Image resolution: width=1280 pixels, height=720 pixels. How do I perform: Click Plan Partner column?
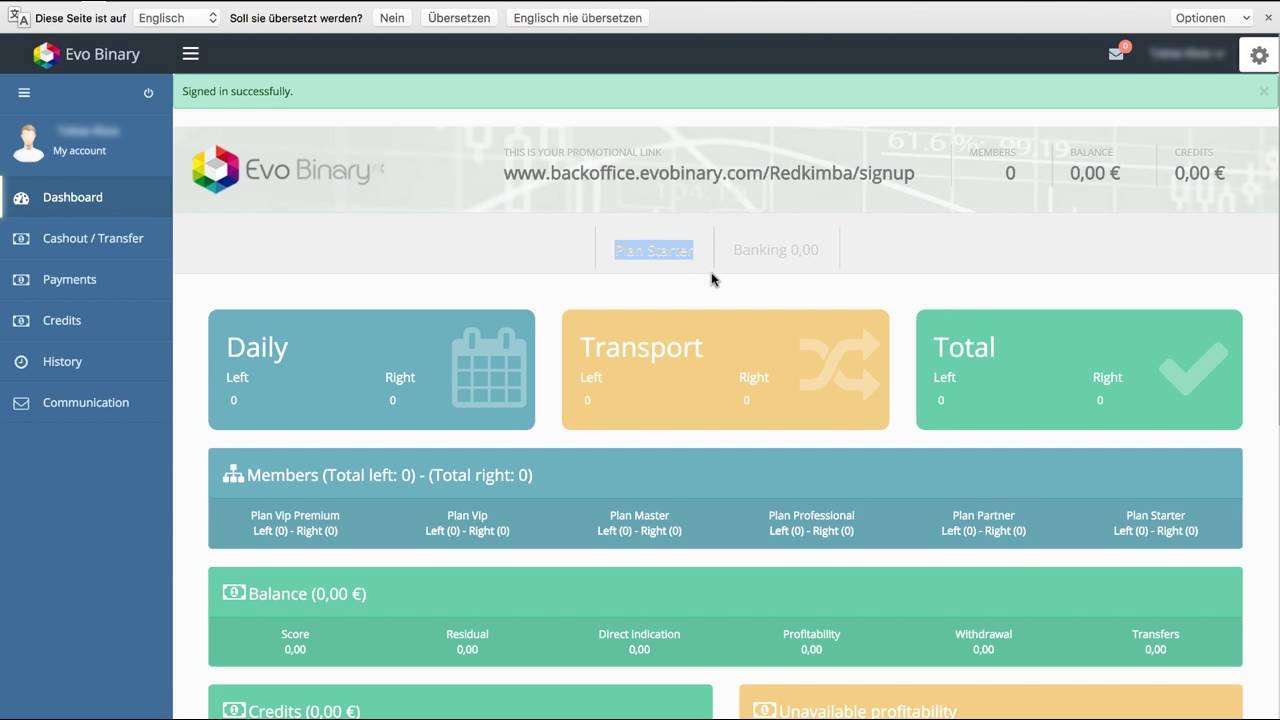coord(983,523)
